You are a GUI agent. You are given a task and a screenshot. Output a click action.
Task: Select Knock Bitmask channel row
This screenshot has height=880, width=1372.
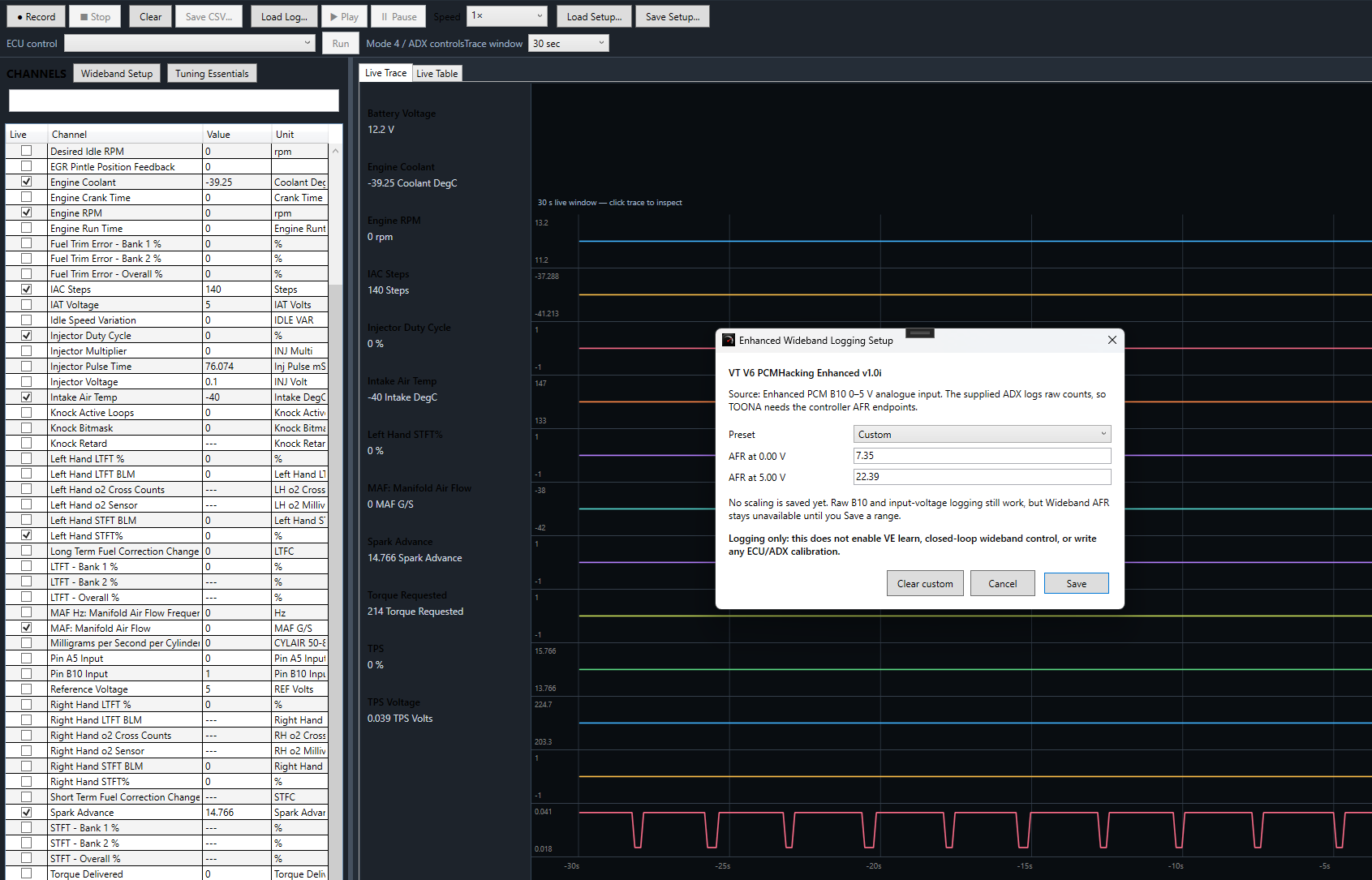point(167,427)
